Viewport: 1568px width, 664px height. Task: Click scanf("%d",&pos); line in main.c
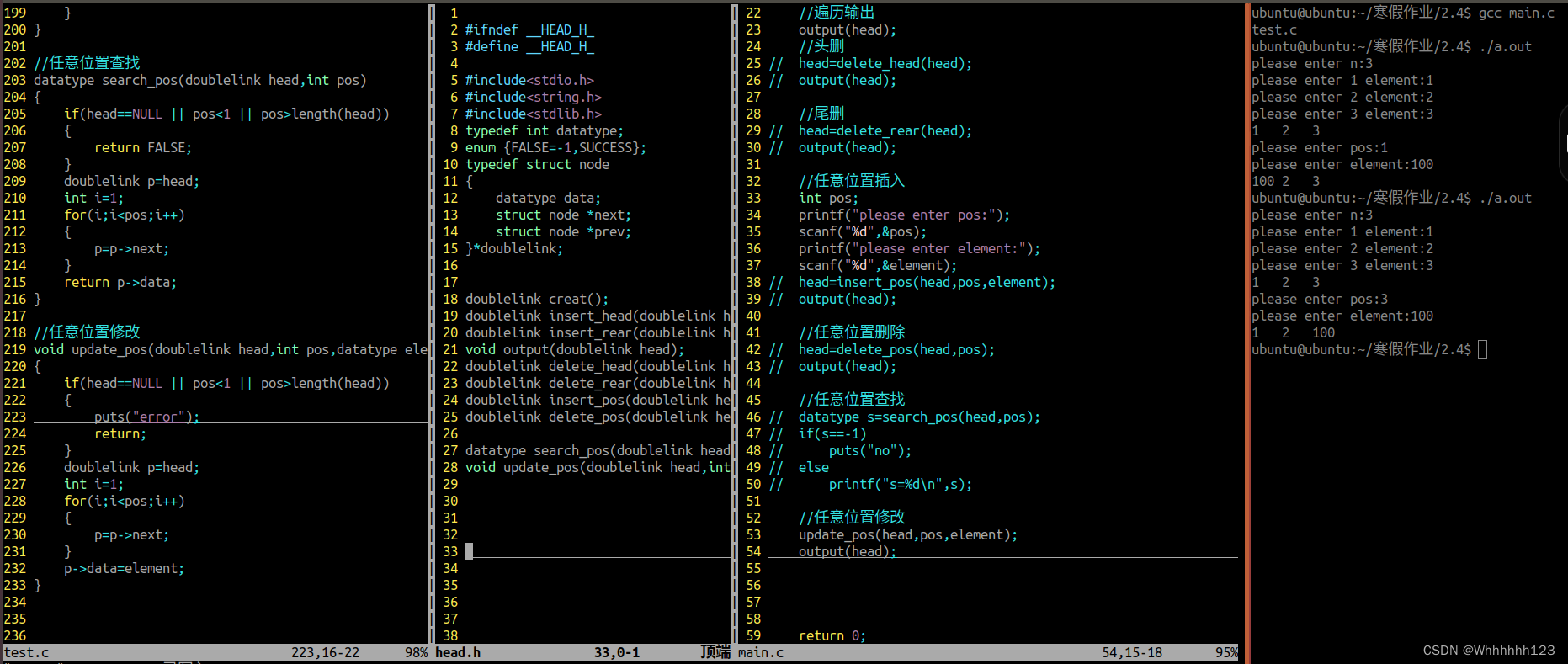point(863,231)
